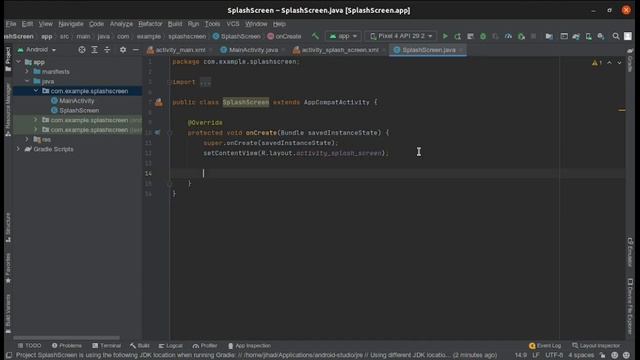Click the UTF-8 encoding in status bar
The width and height of the screenshot is (640, 360).
(554, 355)
